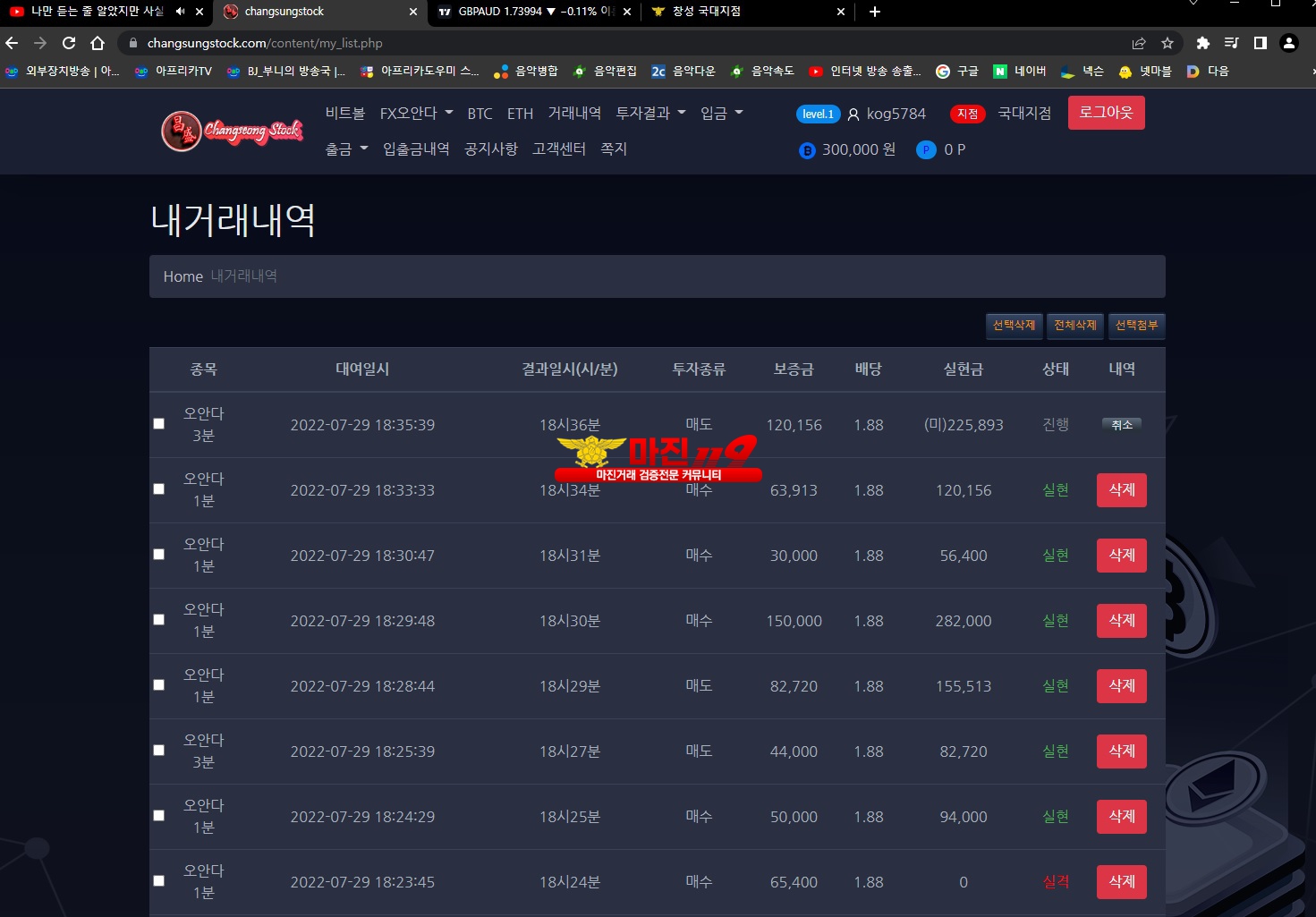Open the browser extensions puzzle icon

[1202, 43]
